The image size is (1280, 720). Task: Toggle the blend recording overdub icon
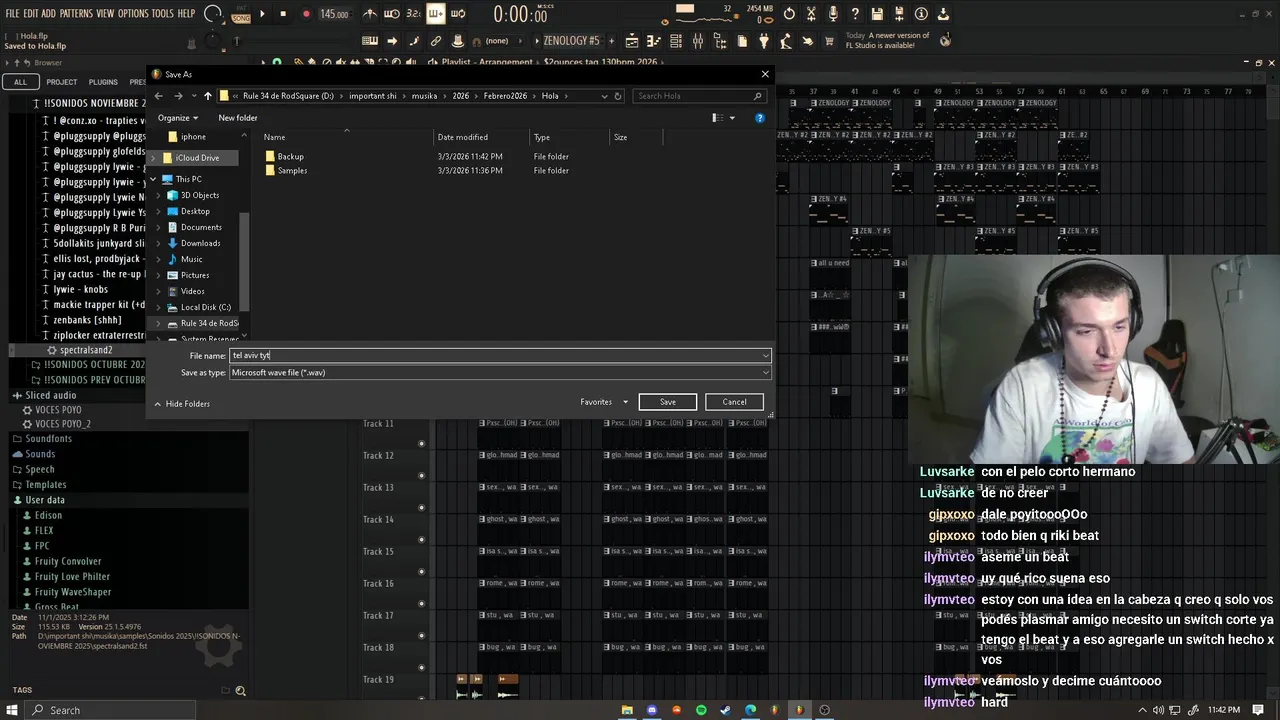(436, 14)
